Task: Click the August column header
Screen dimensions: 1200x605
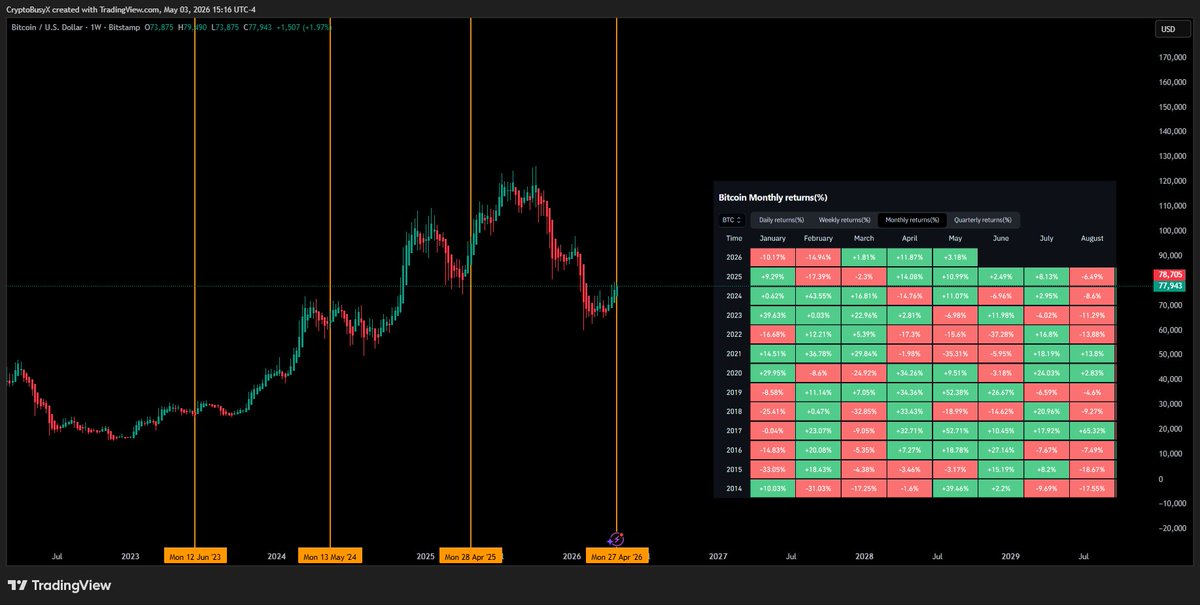Action: coord(1092,239)
